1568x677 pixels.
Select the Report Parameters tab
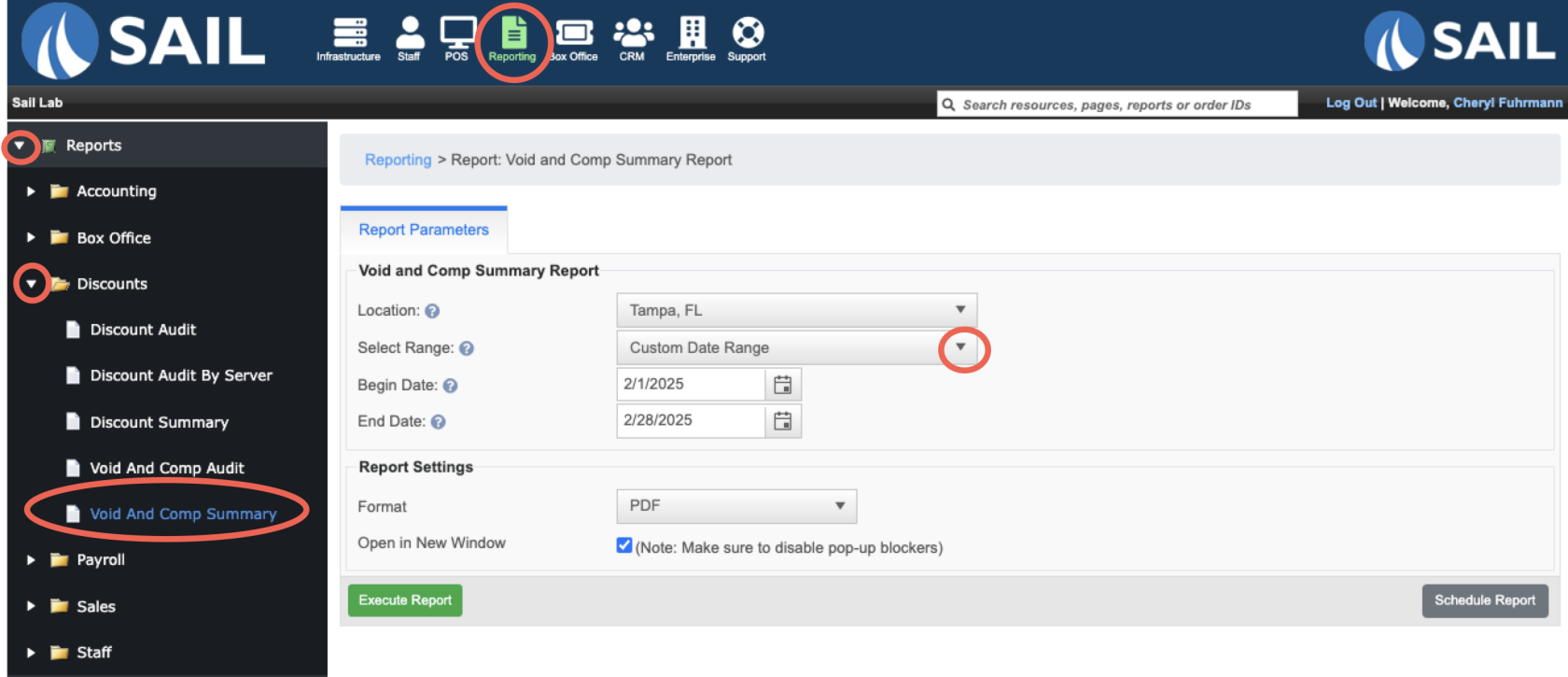point(424,230)
